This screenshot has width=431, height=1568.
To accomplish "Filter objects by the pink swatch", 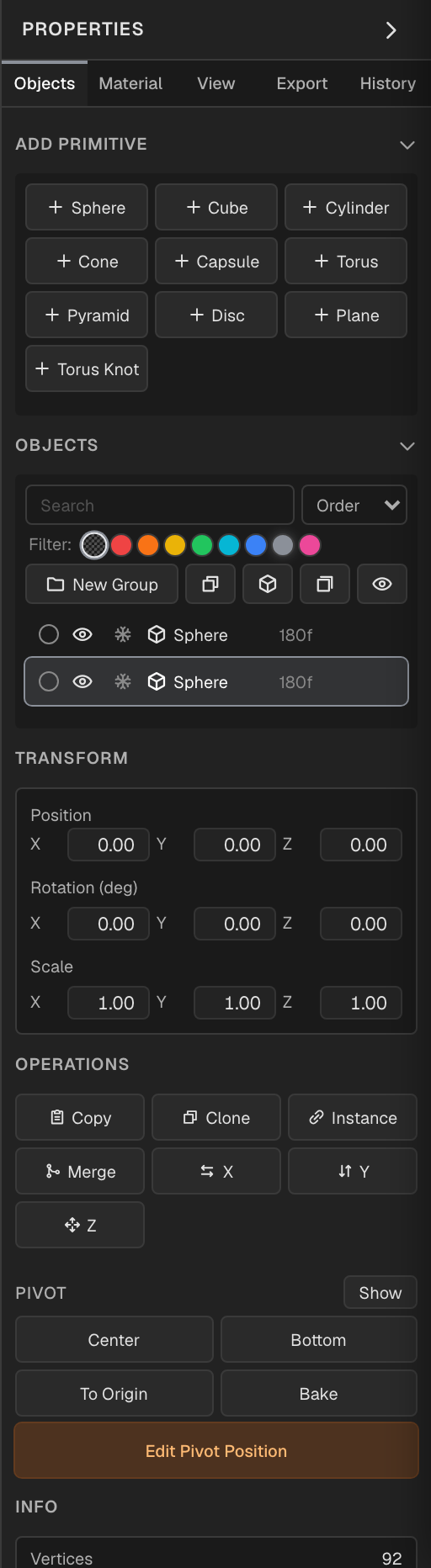I will 310,545.
